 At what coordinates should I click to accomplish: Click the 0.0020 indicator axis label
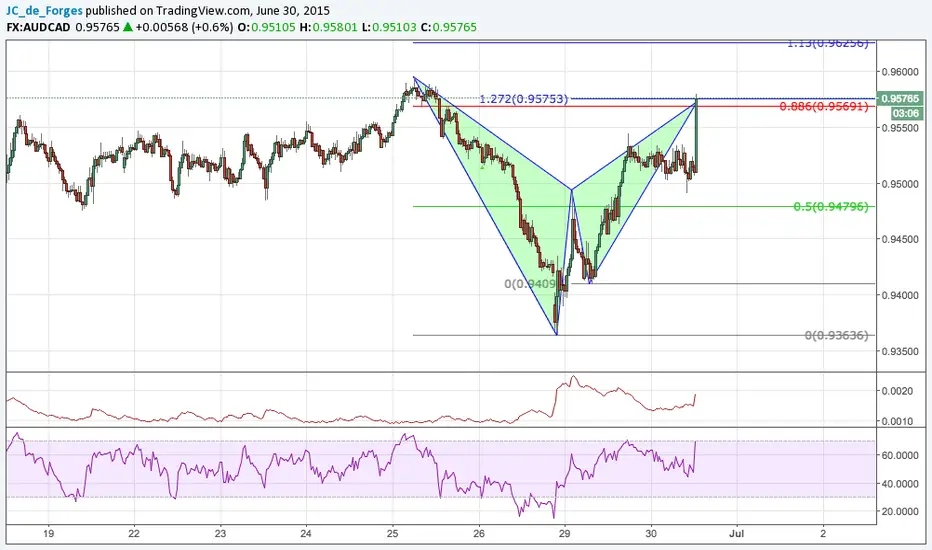[896, 391]
